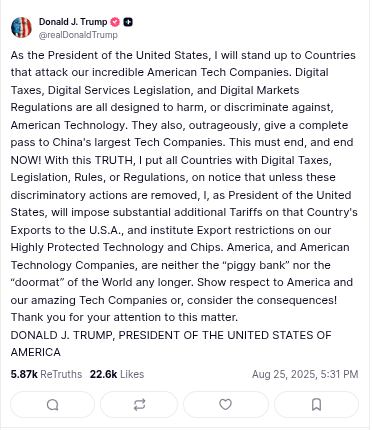The height and width of the screenshot is (430, 372).
Task: Click the black square badge beside the checkmark
Action: 128,22
